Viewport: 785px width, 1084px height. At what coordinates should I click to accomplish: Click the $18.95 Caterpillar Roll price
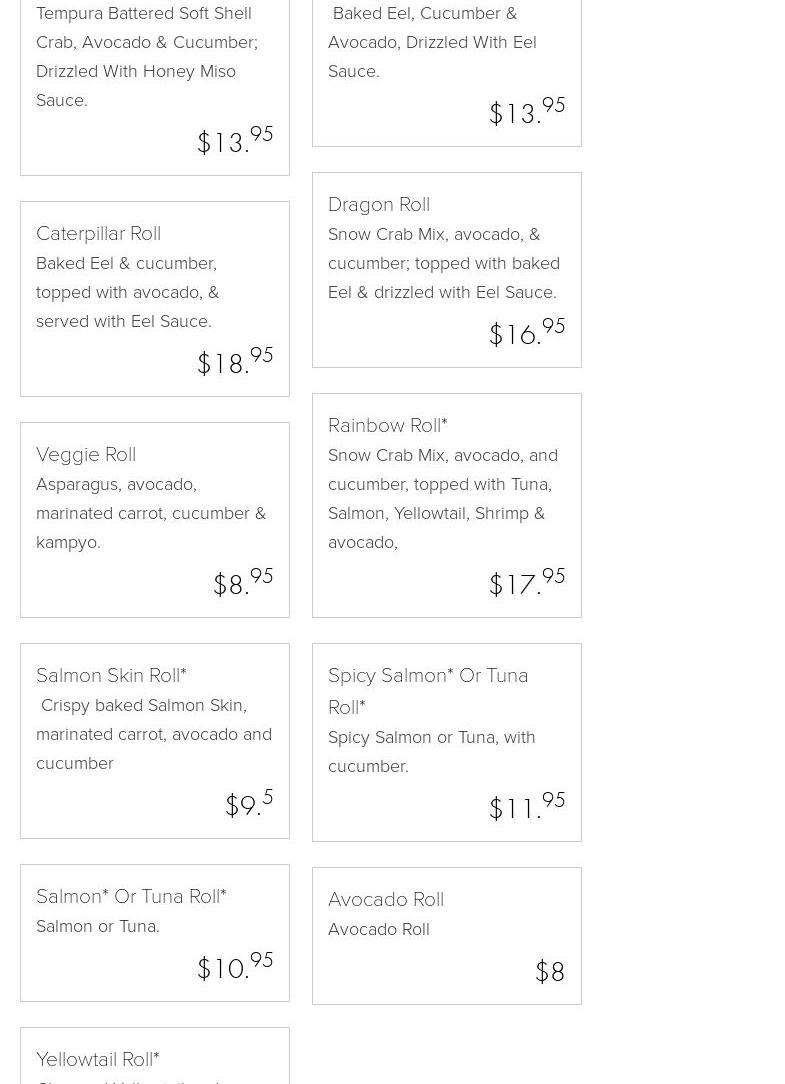click(235, 362)
